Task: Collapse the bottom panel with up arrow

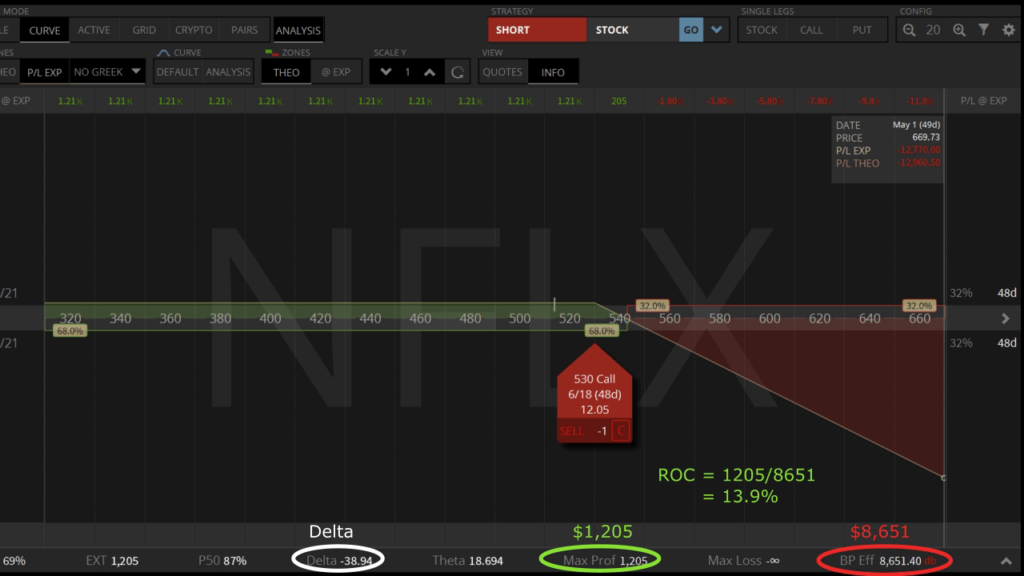Action: click(x=1007, y=561)
